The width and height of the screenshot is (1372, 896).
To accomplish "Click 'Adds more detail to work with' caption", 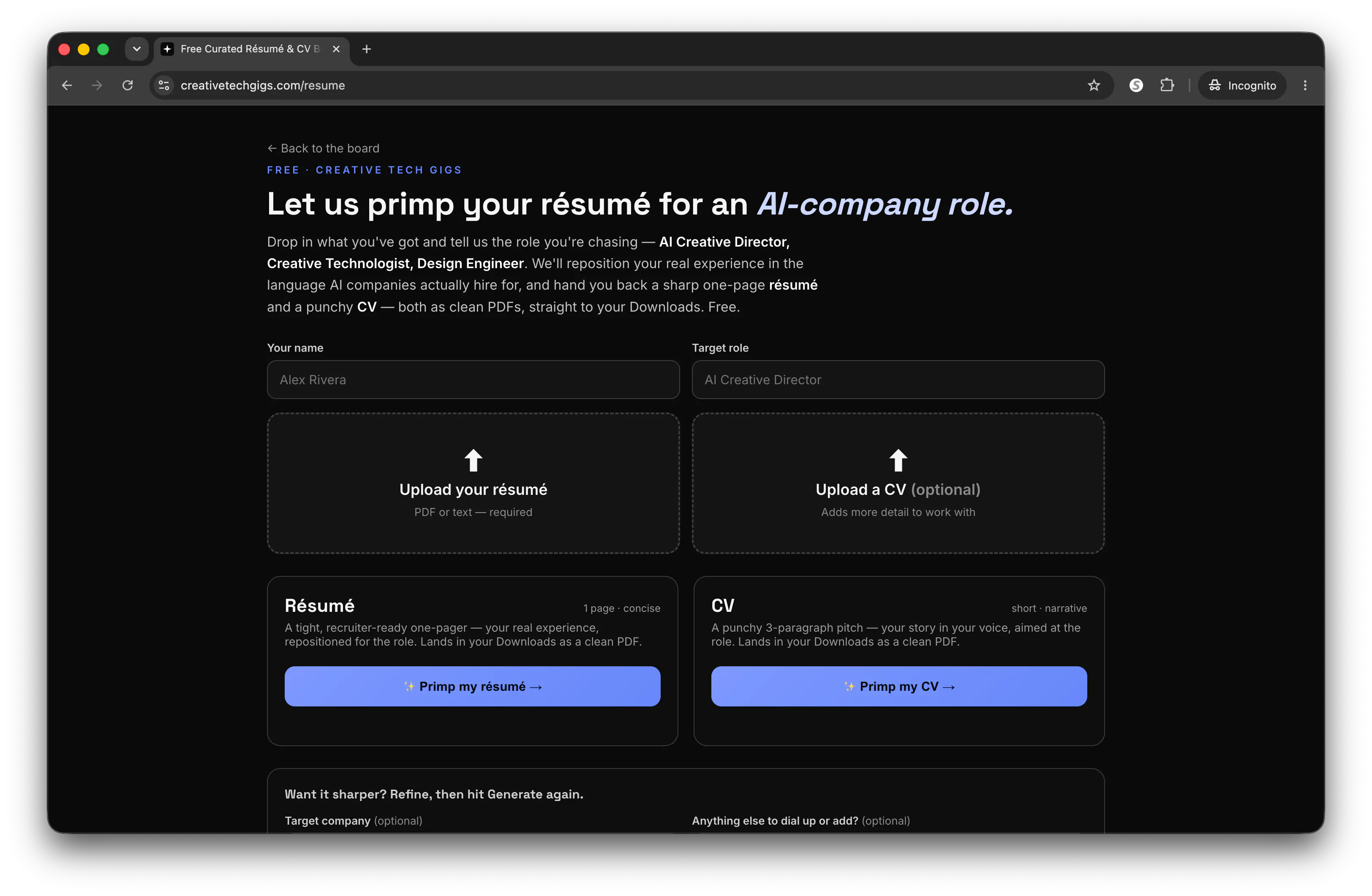I will pos(898,512).
